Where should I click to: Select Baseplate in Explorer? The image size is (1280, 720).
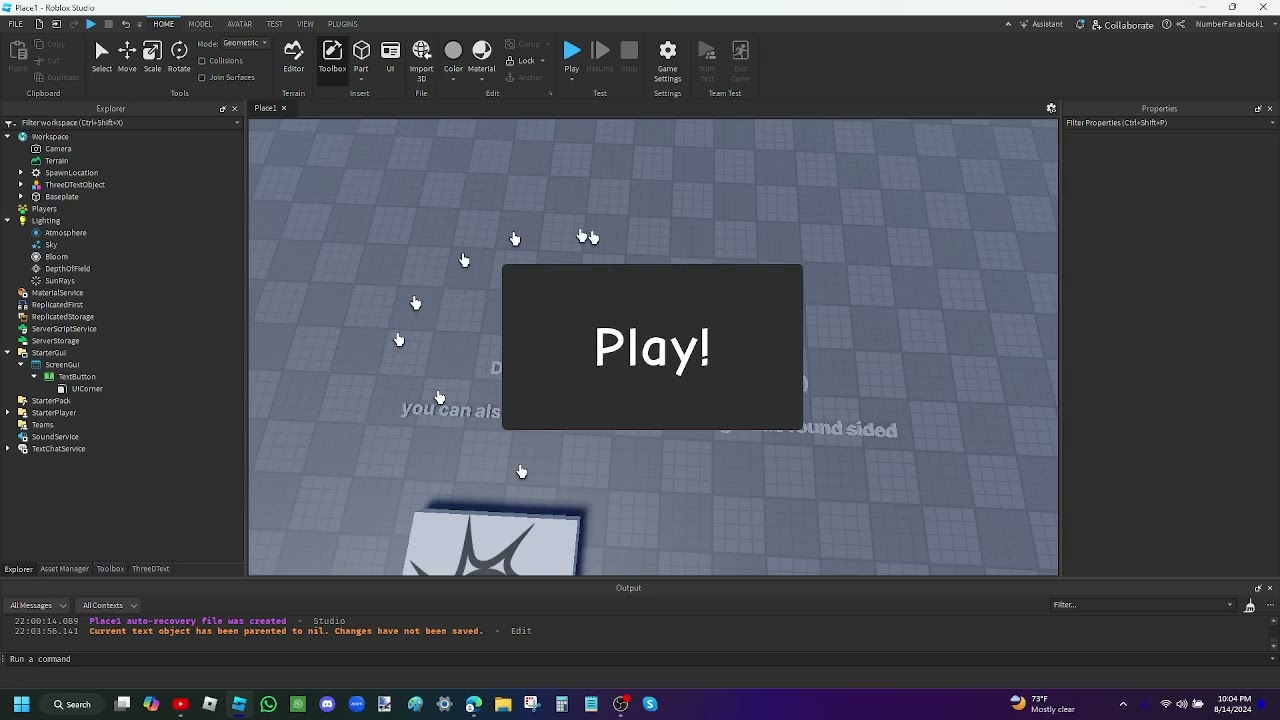(x=61, y=197)
